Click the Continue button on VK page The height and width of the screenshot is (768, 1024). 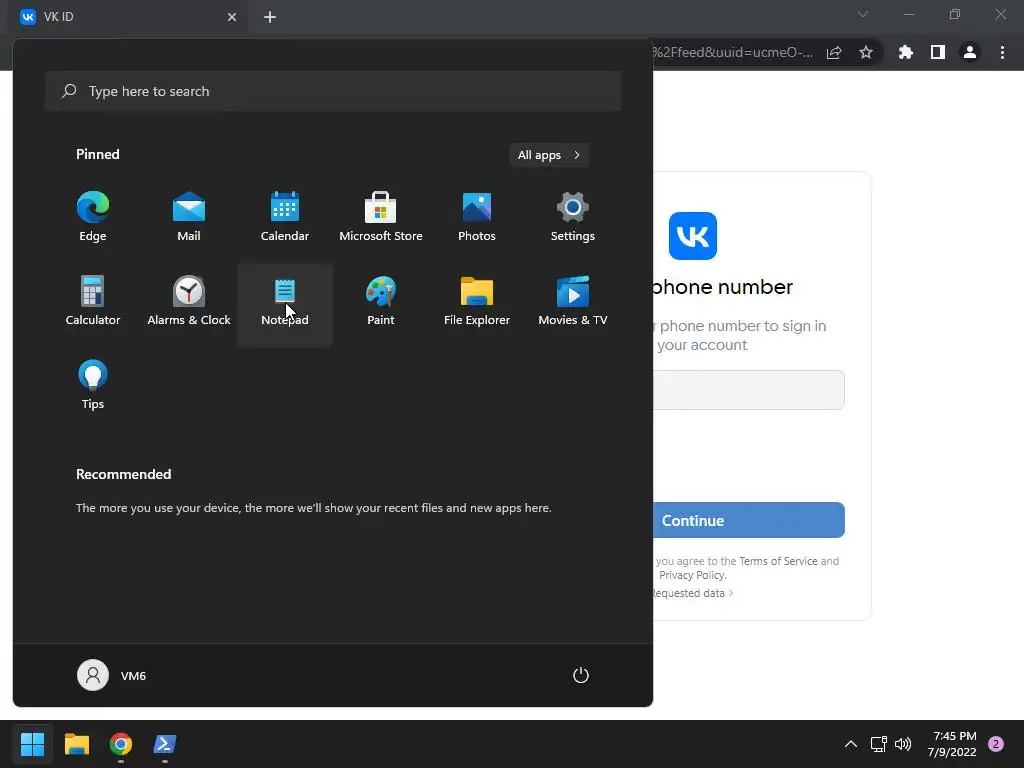coord(748,520)
